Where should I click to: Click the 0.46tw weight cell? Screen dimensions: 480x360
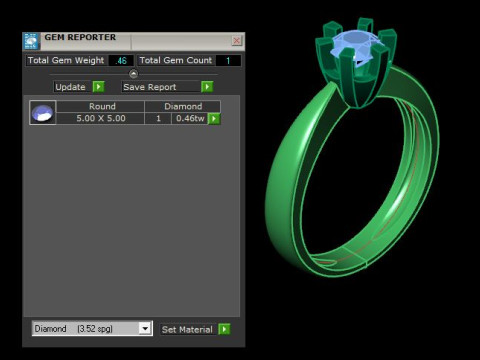tap(190, 118)
